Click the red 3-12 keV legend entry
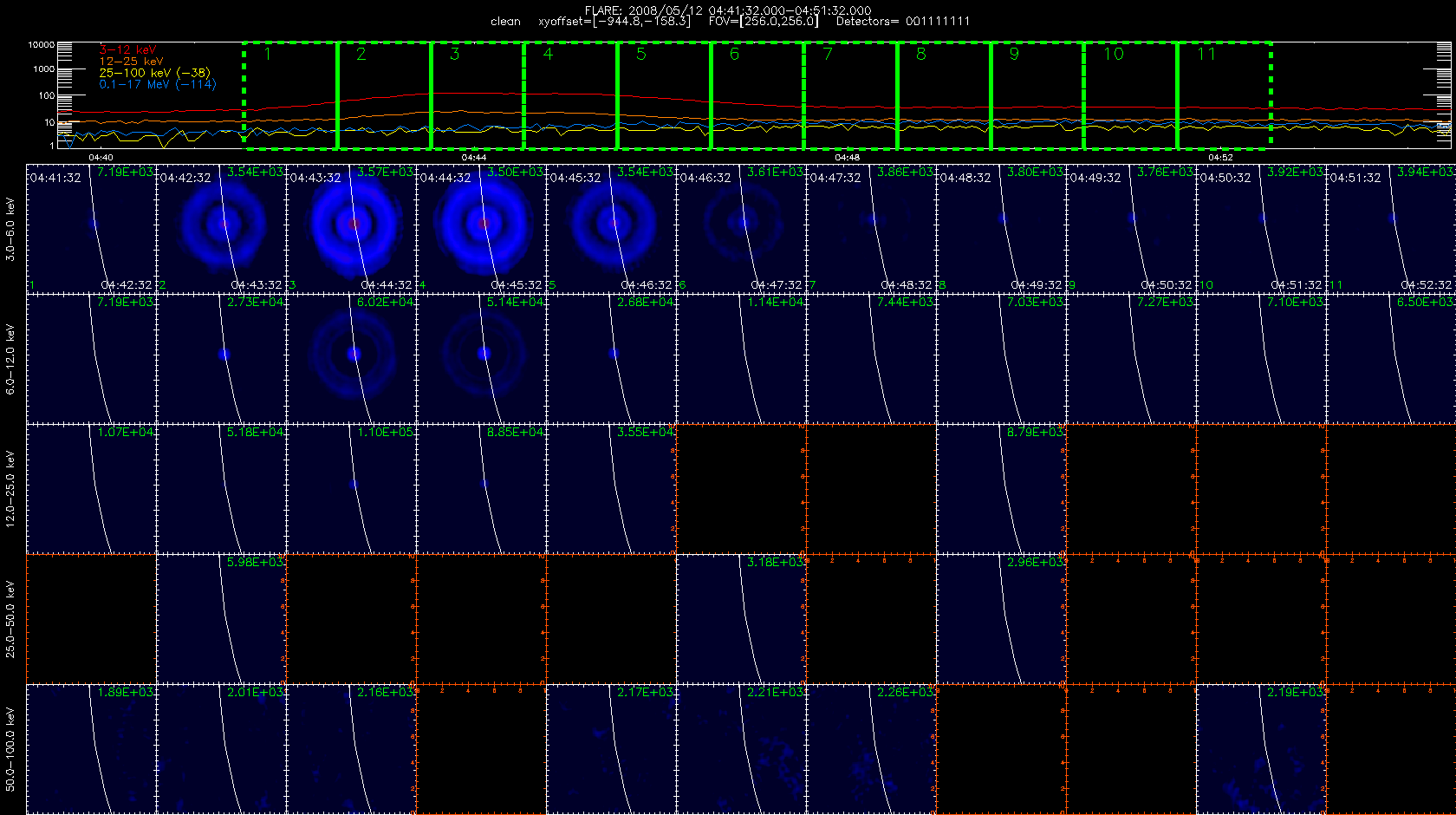Image resolution: width=1456 pixels, height=815 pixels. pyautogui.click(x=127, y=50)
